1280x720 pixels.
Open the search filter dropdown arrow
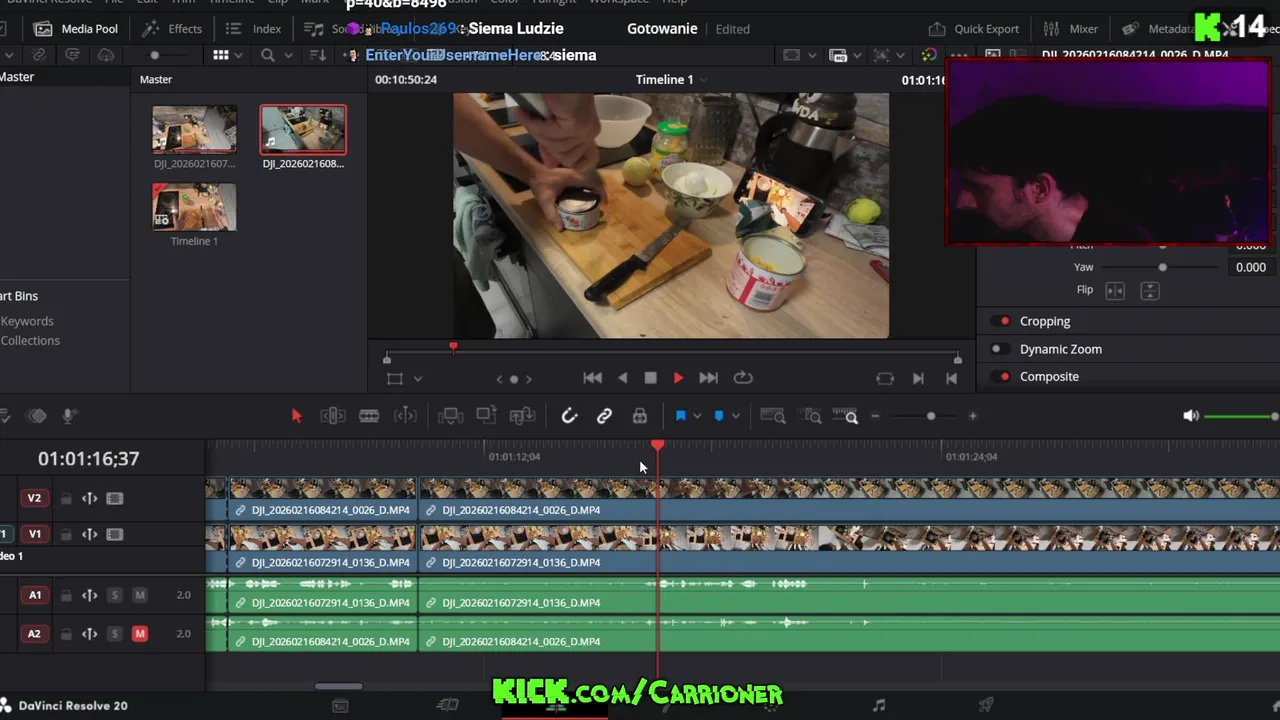288,55
